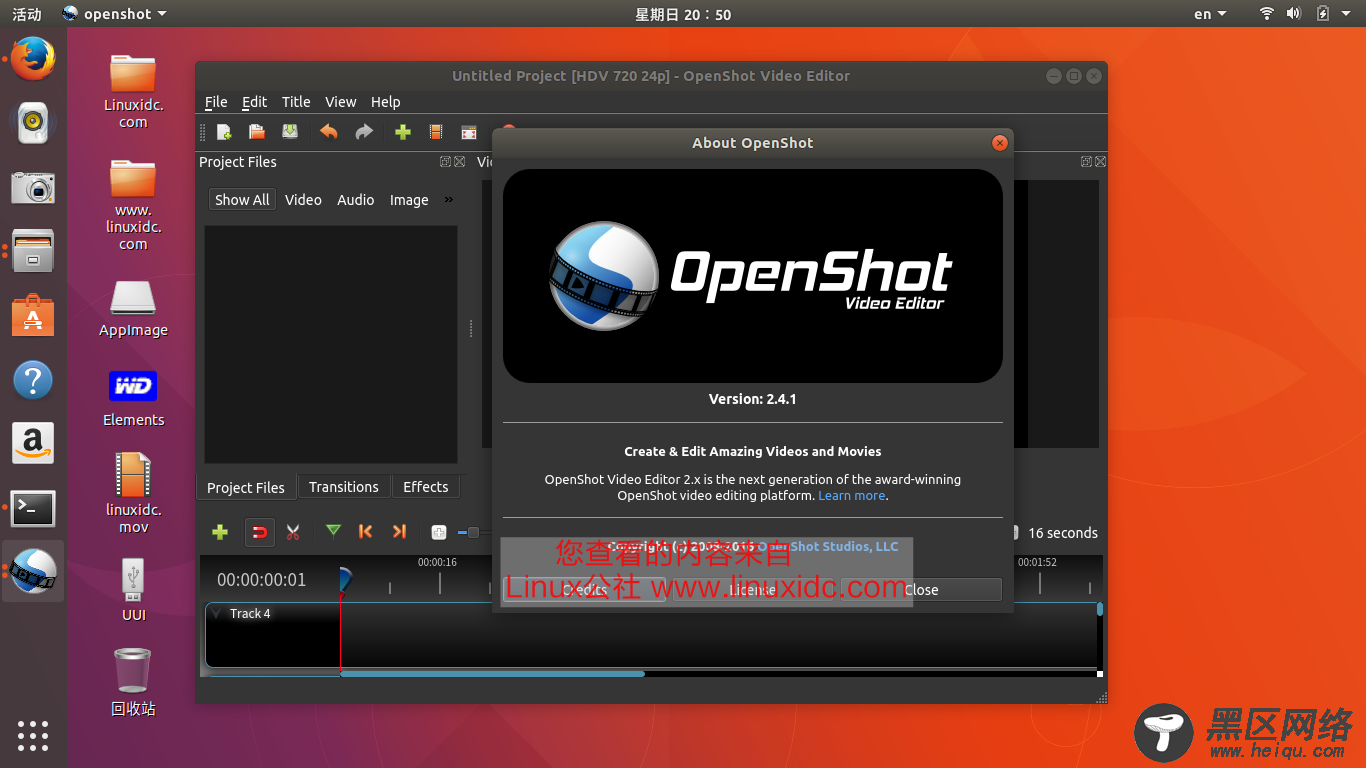Screen dimensions: 1366x768
Task: Click the timeline playhead marker
Action: tap(345, 580)
